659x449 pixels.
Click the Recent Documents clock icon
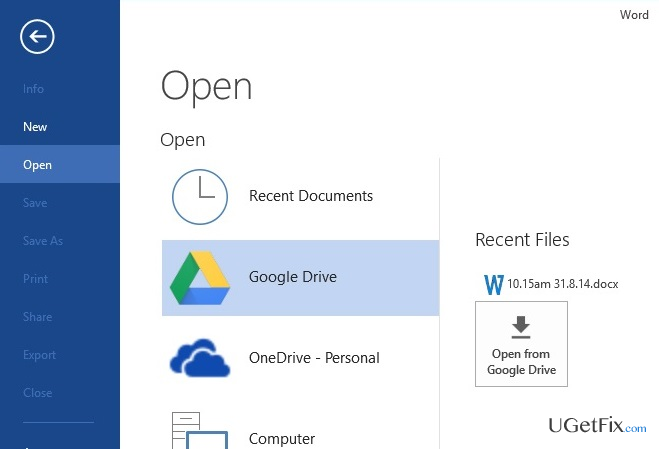coord(200,196)
